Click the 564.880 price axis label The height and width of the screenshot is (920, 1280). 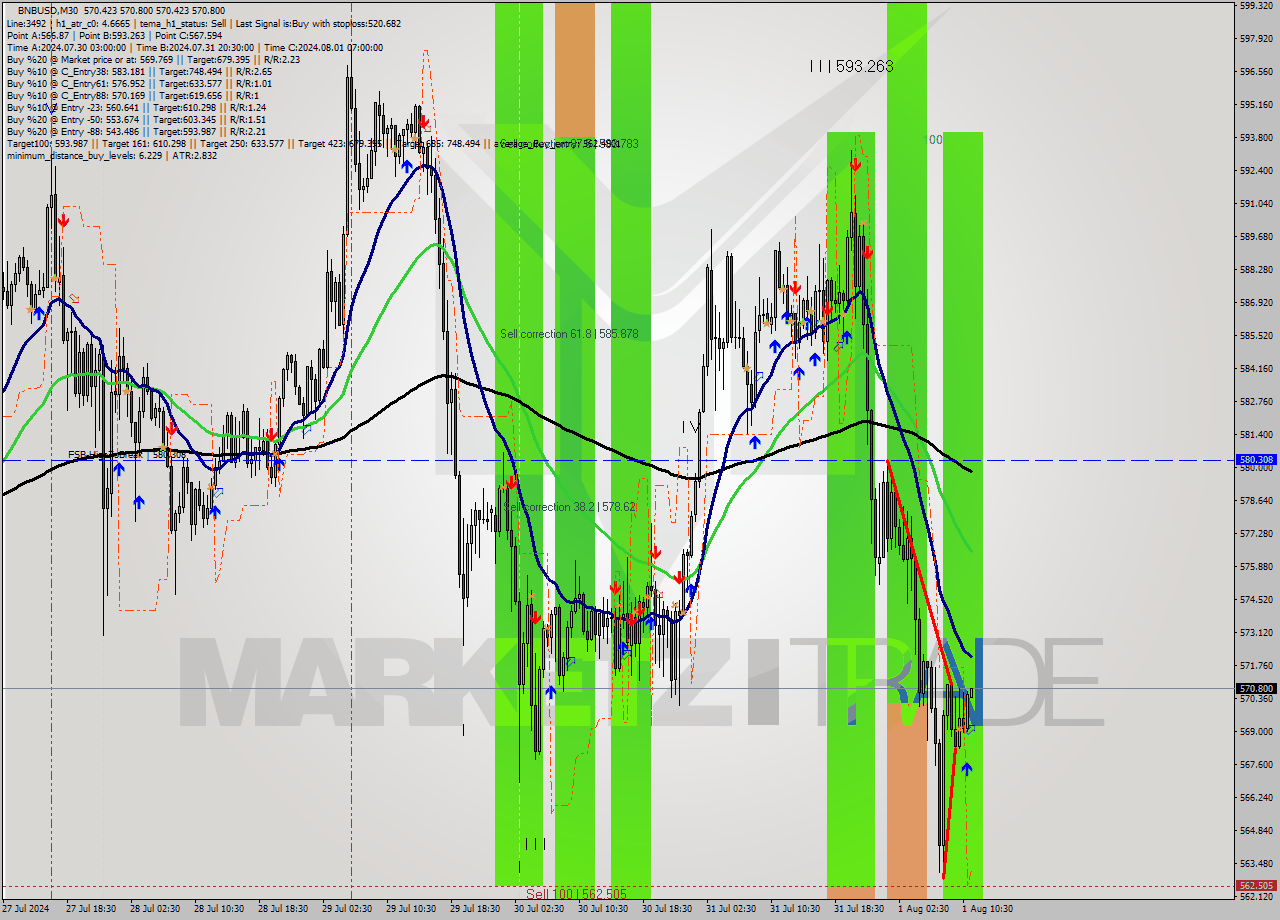click(1256, 830)
